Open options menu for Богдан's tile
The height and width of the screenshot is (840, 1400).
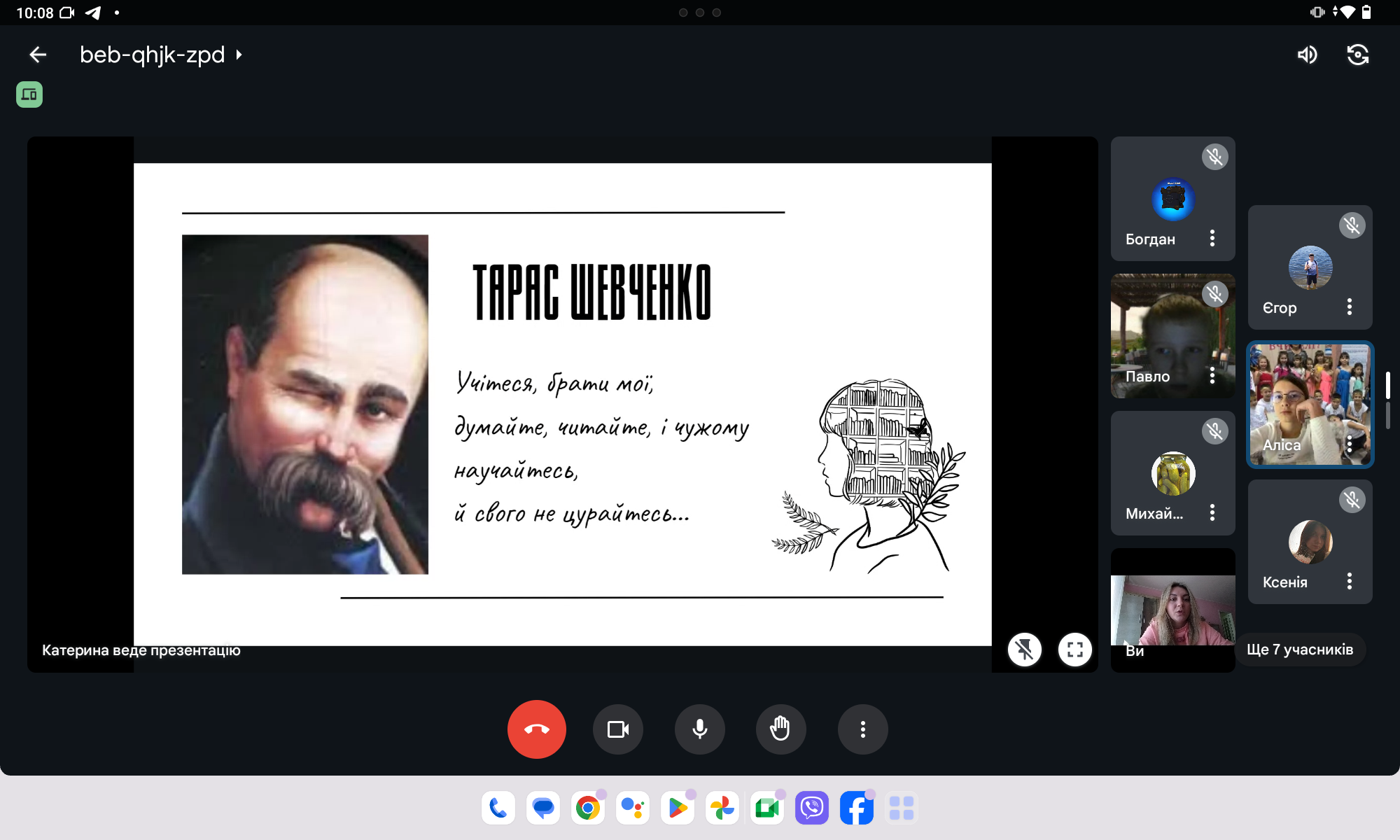pyautogui.click(x=1212, y=238)
